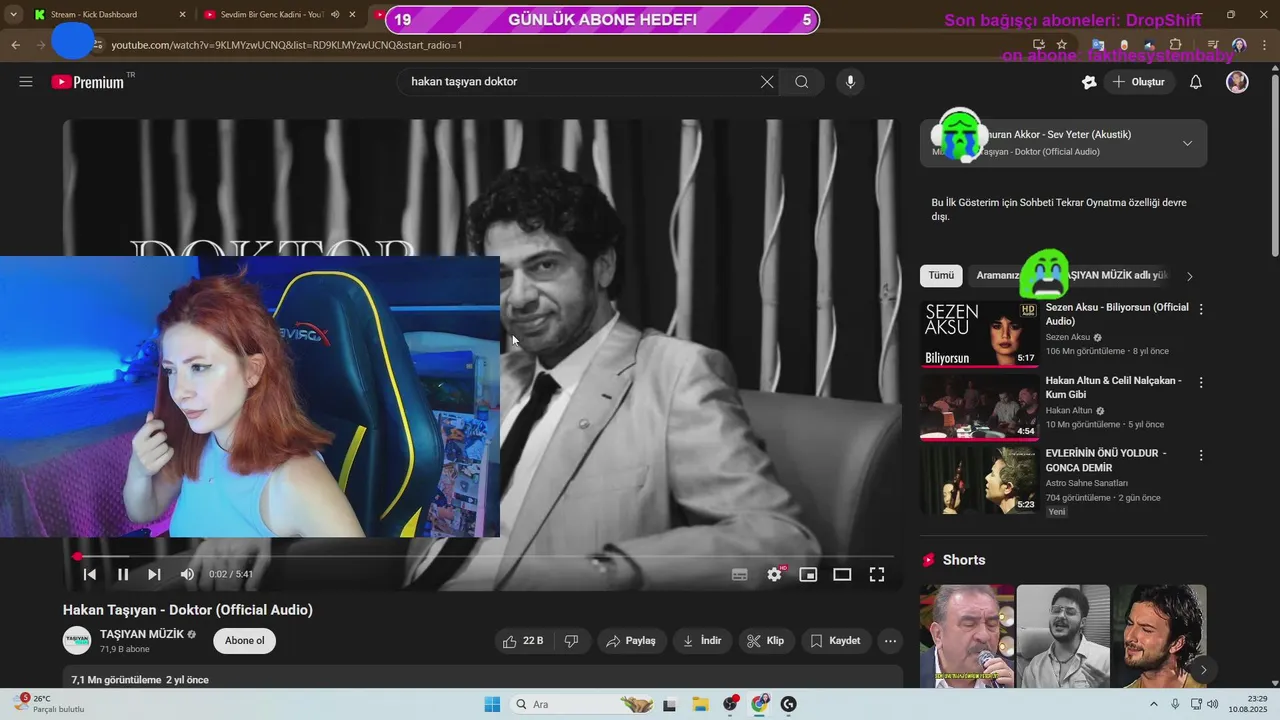The width and height of the screenshot is (1280, 720).
Task: Toggle theater mode view
Action: click(842, 574)
